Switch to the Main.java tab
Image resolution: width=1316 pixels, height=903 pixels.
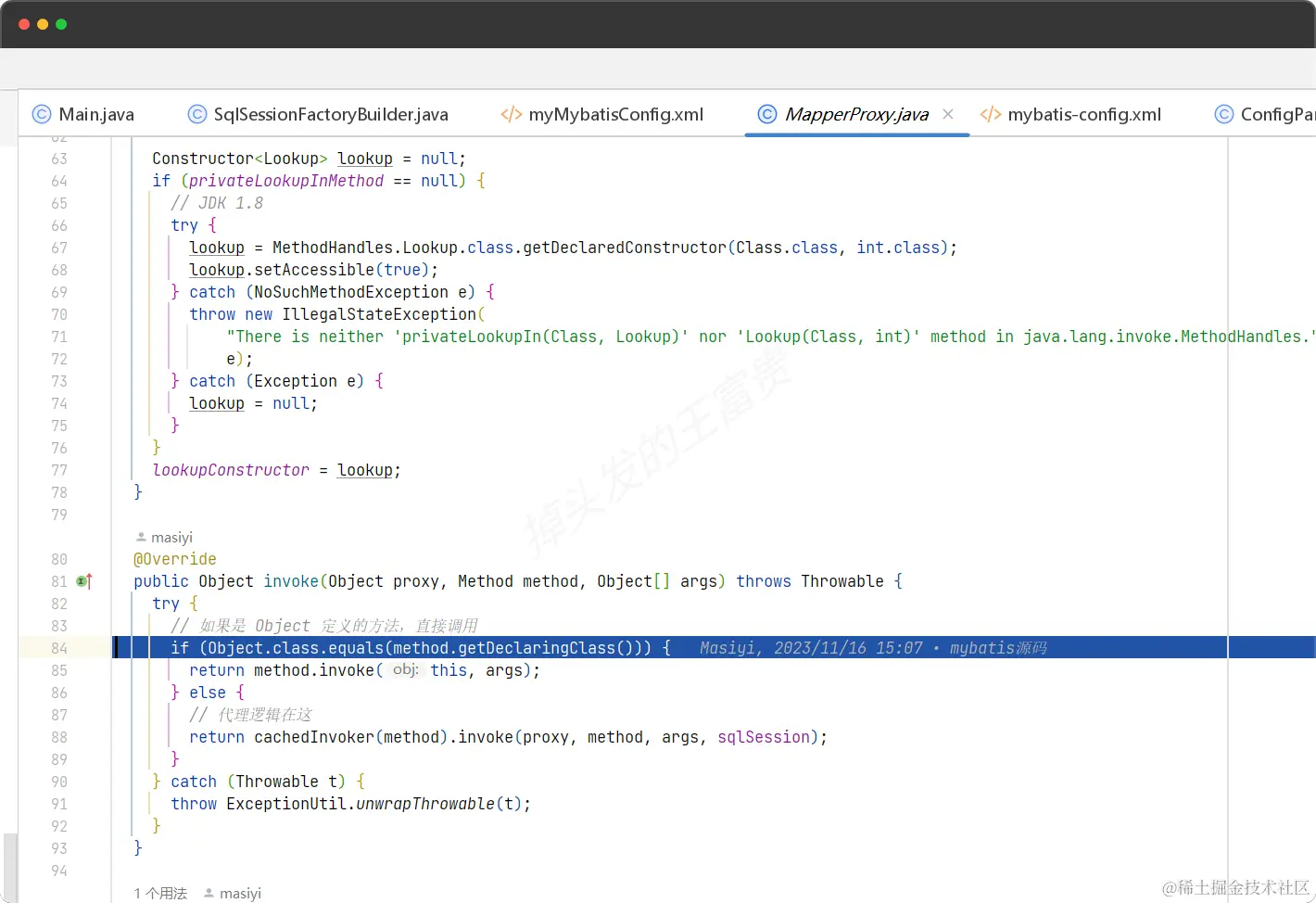click(83, 114)
